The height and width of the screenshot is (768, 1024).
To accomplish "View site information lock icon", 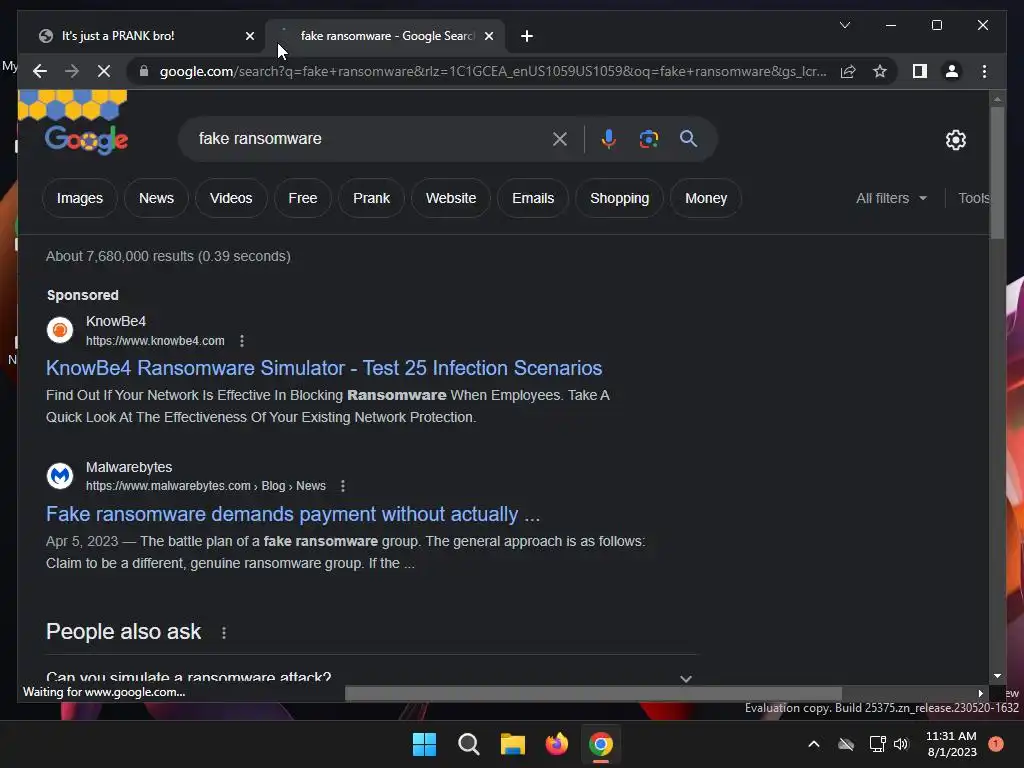I will pyautogui.click(x=144, y=71).
